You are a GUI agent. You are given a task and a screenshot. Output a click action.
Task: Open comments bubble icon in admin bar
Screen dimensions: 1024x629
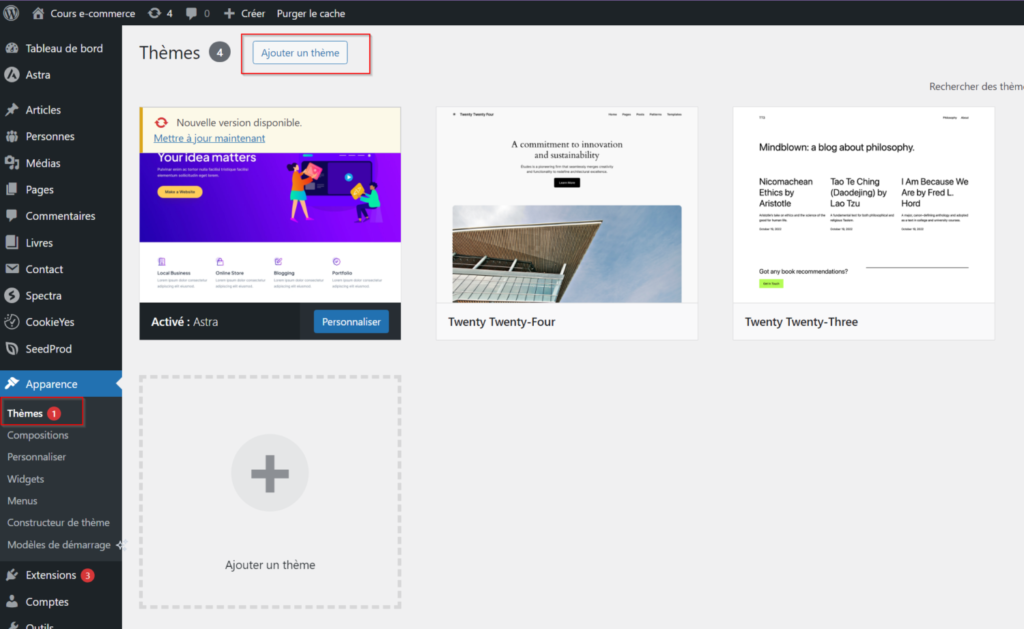tap(191, 13)
